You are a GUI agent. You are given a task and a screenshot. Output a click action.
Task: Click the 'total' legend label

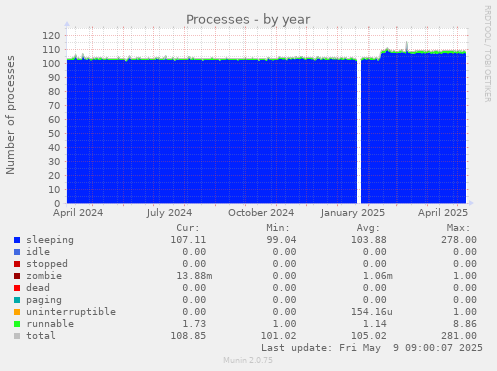pos(41,336)
